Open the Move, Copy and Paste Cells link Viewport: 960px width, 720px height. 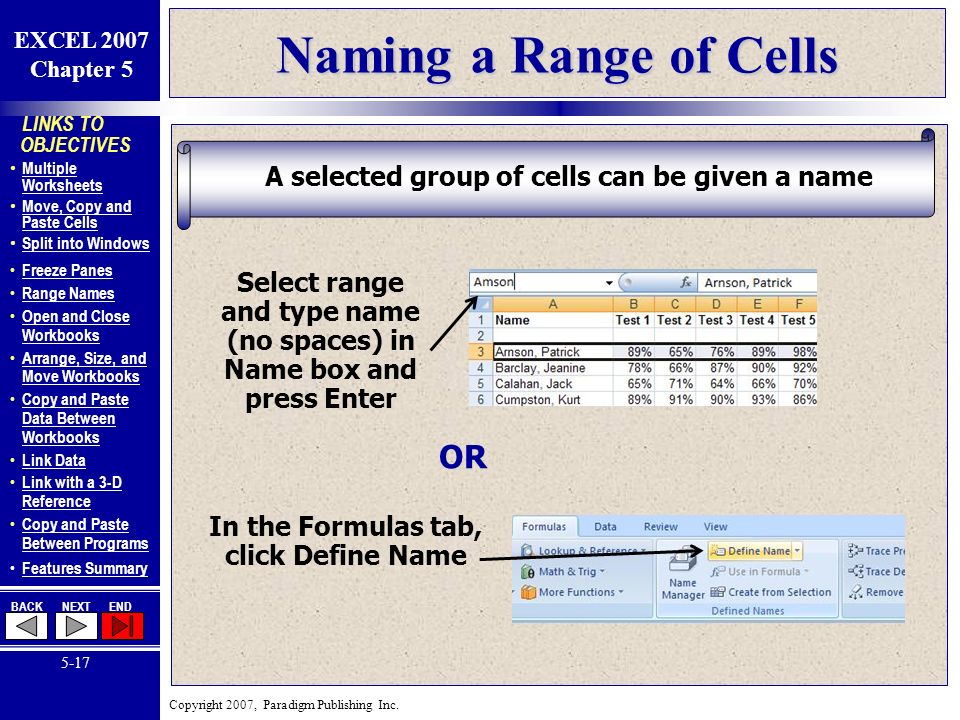click(77, 214)
